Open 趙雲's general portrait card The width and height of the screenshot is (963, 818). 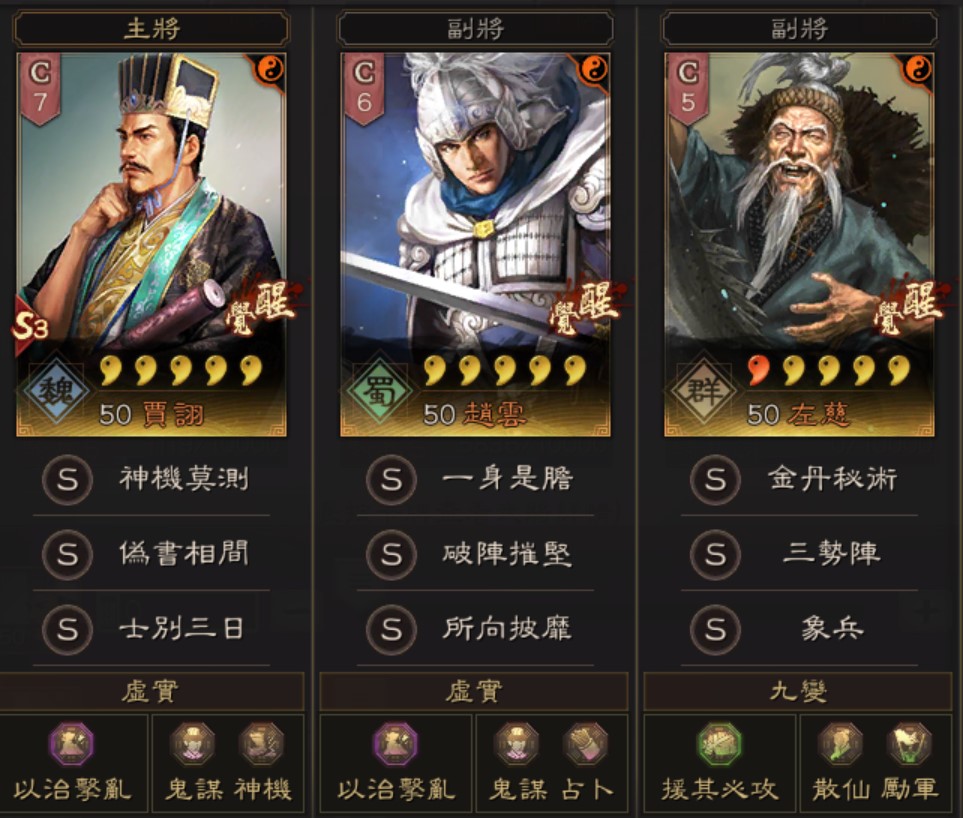pyautogui.click(x=475, y=244)
